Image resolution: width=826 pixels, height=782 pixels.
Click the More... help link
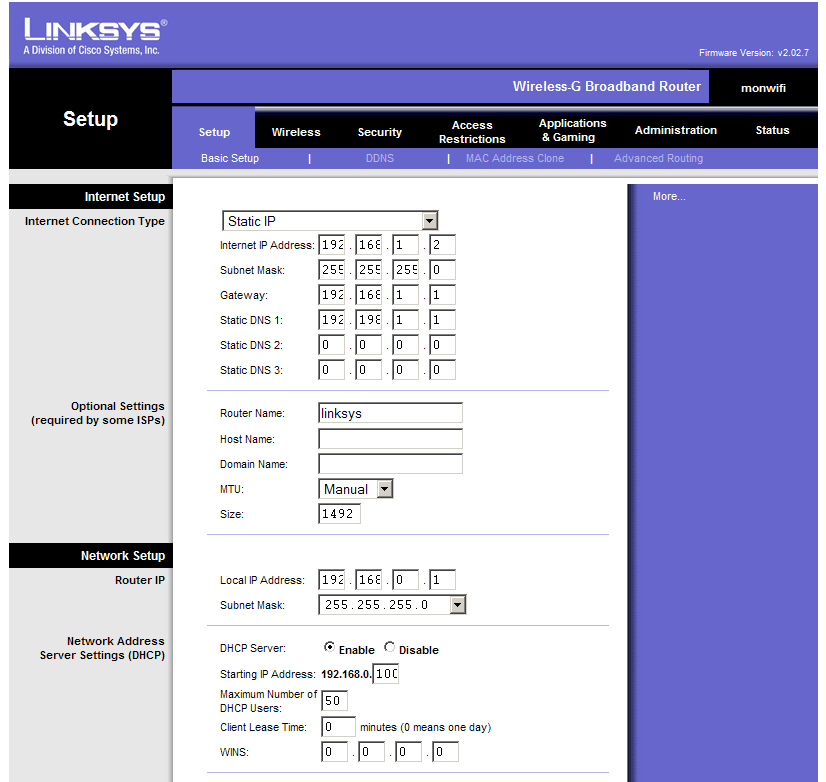(x=669, y=197)
